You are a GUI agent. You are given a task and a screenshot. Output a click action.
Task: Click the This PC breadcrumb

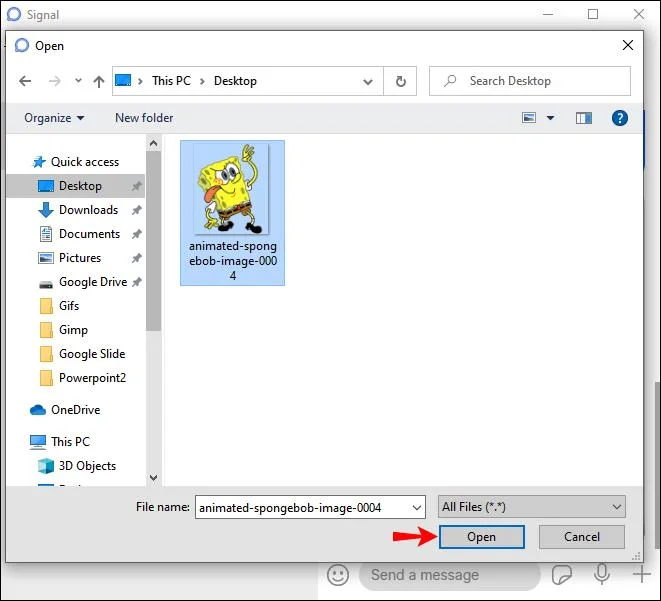tap(171, 81)
